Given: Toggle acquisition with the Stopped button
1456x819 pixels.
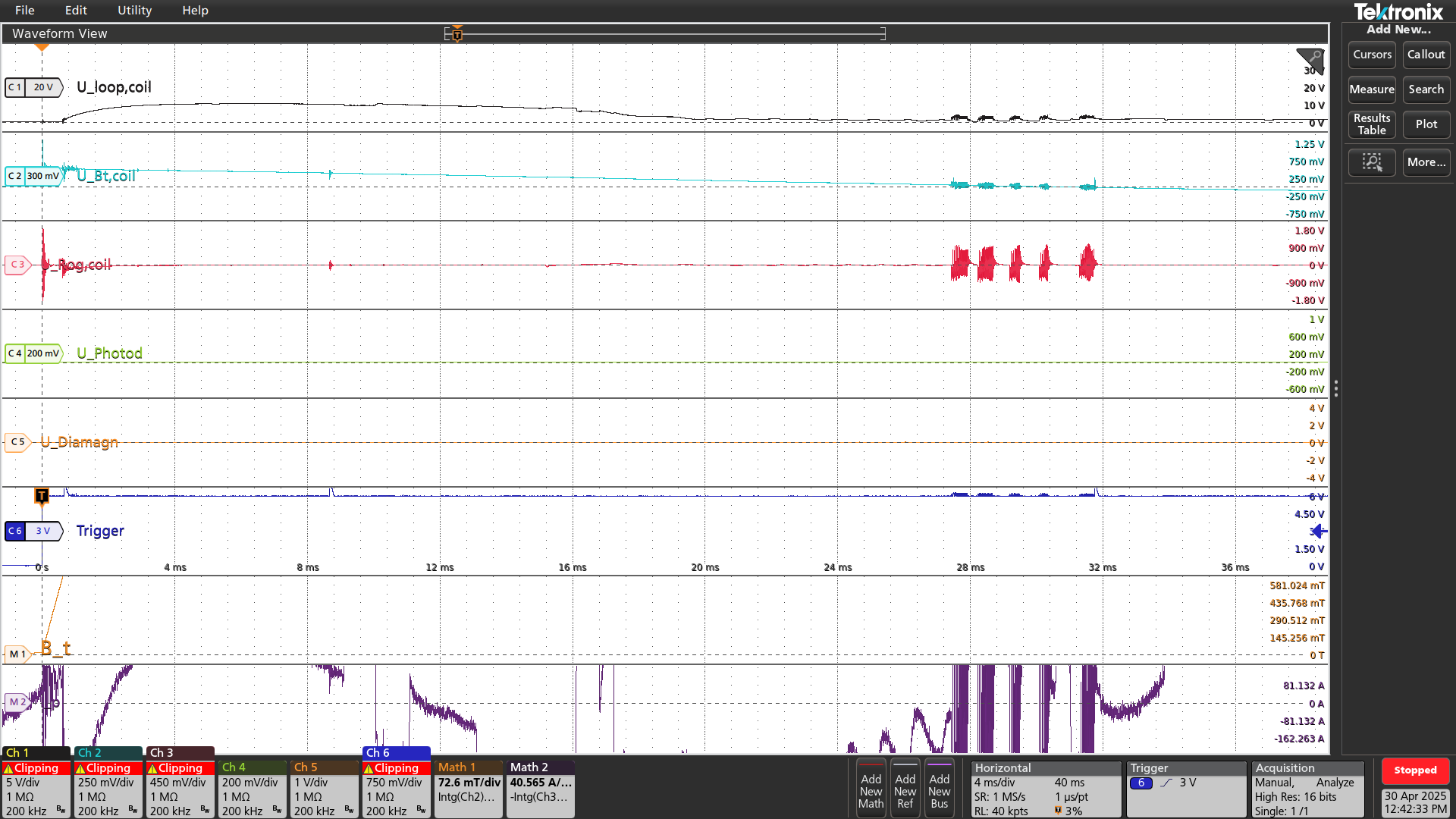Looking at the screenshot, I should click(x=1414, y=770).
